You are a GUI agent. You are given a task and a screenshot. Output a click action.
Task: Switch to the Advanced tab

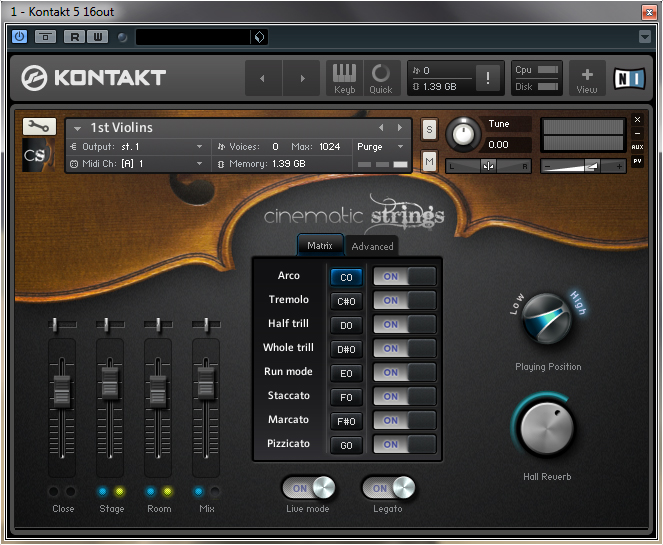click(x=372, y=246)
